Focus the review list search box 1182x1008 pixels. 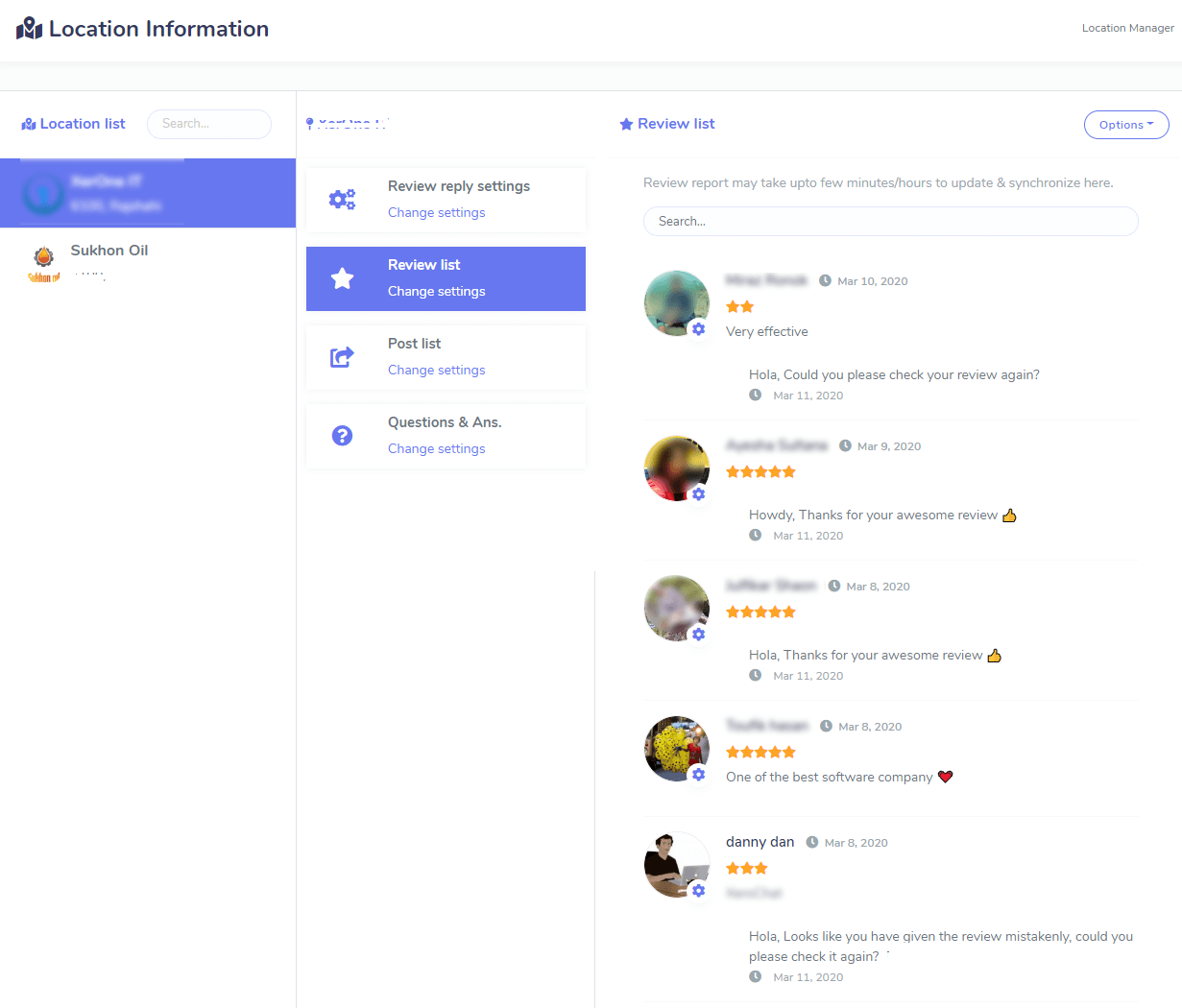[x=890, y=222]
